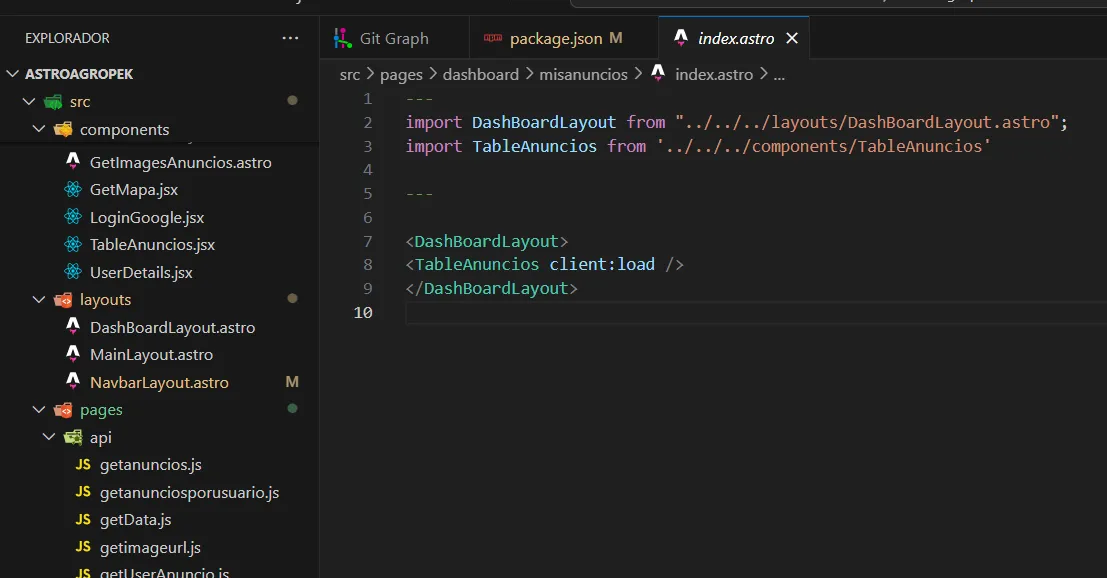The height and width of the screenshot is (578, 1107).
Task: Click misanuncios in the breadcrumb path
Action: pyautogui.click(x=583, y=75)
